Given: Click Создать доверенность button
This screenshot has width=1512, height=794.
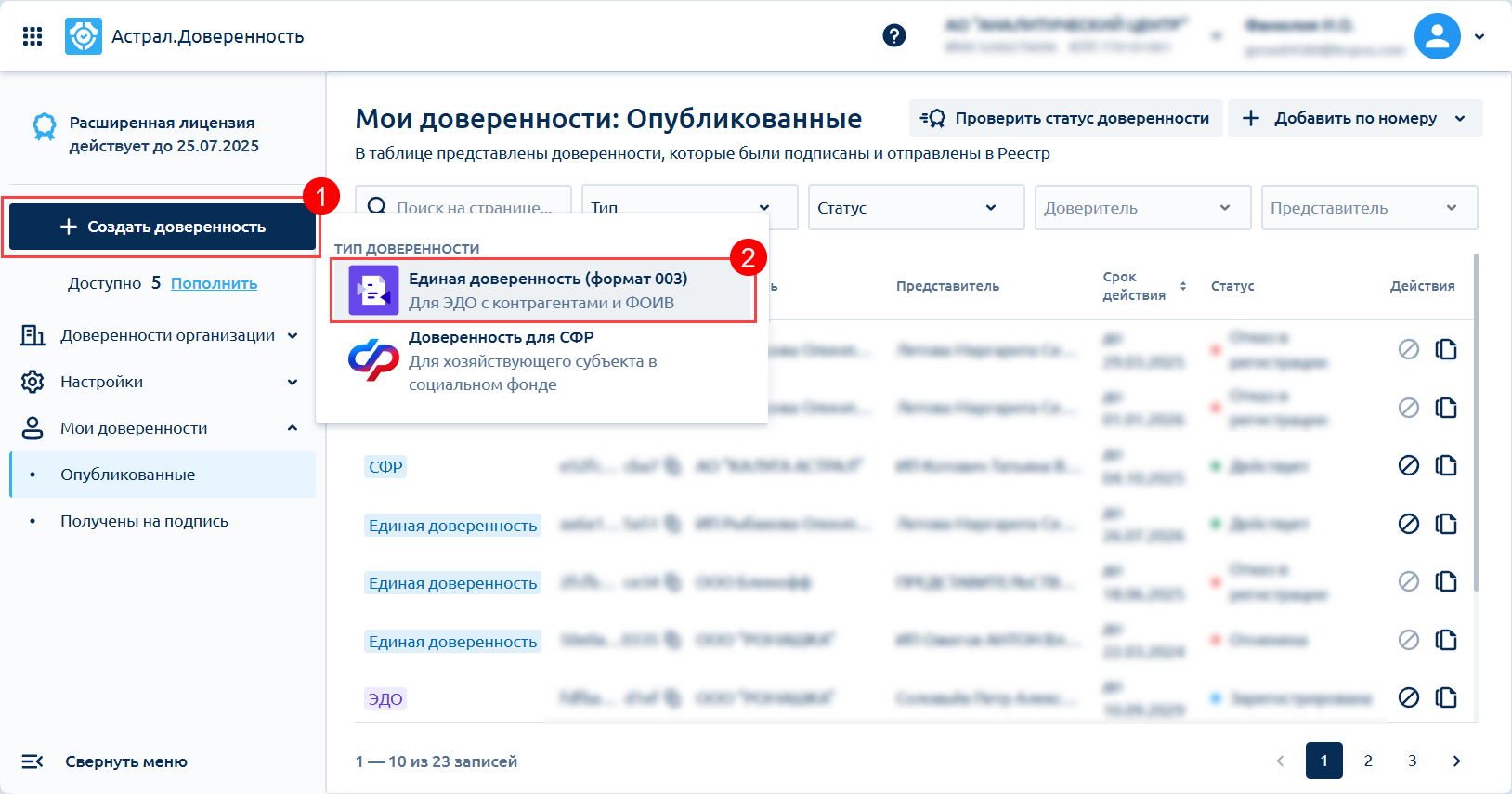Looking at the screenshot, I should [x=163, y=227].
